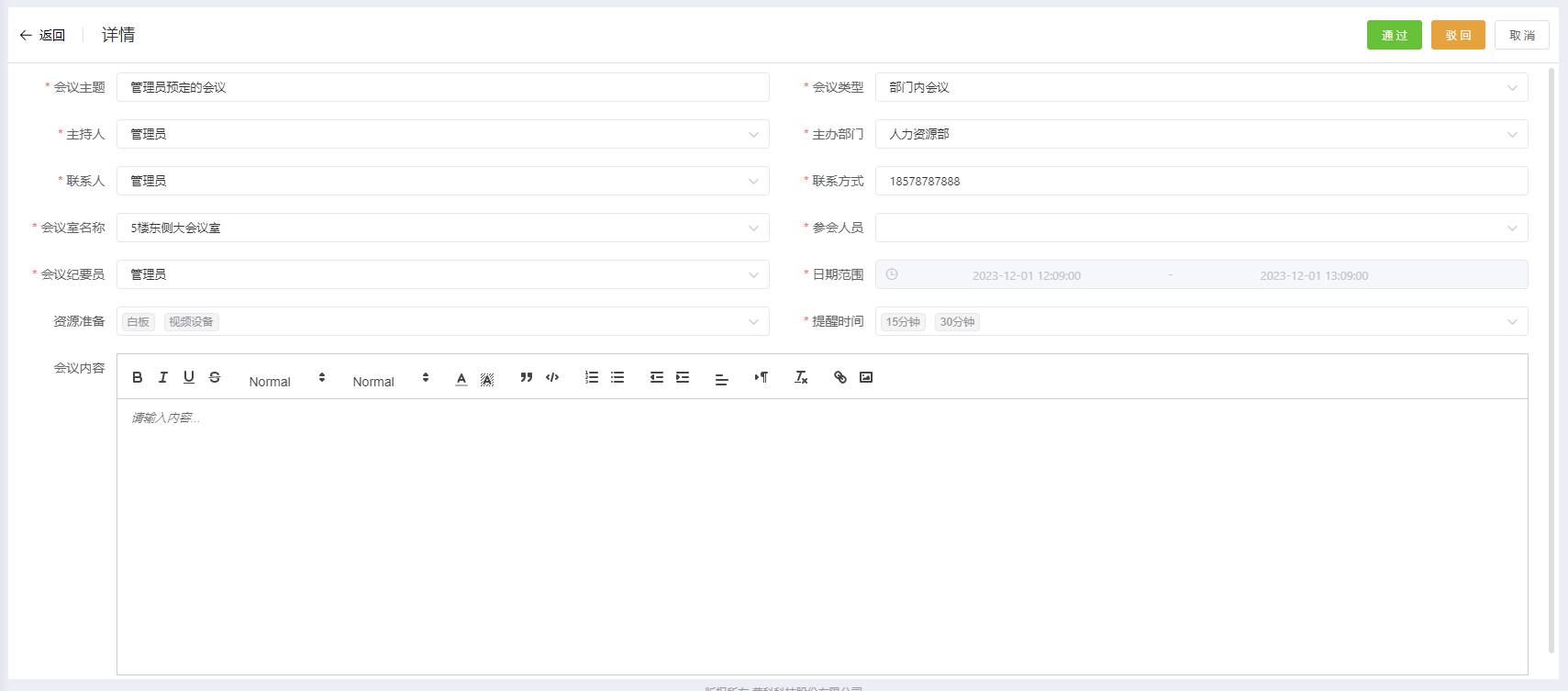The image size is (1568, 691).
Task: Click the orange 驳回 button
Action: (x=1458, y=35)
